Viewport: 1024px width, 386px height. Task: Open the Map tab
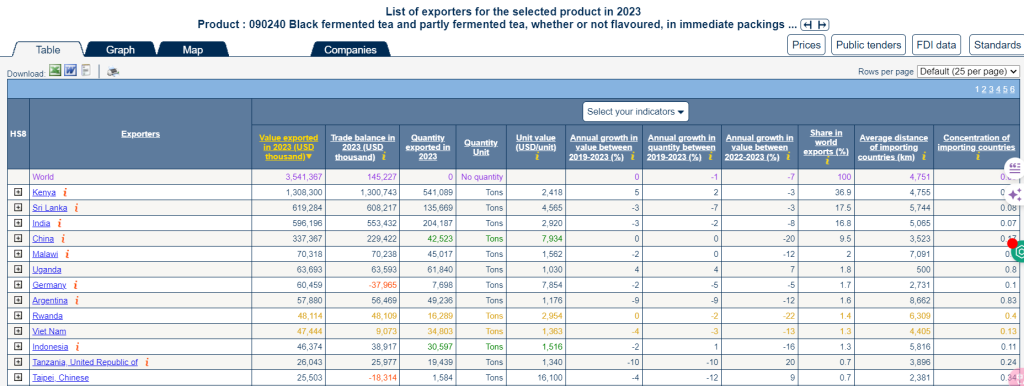click(x=193, y=50)
